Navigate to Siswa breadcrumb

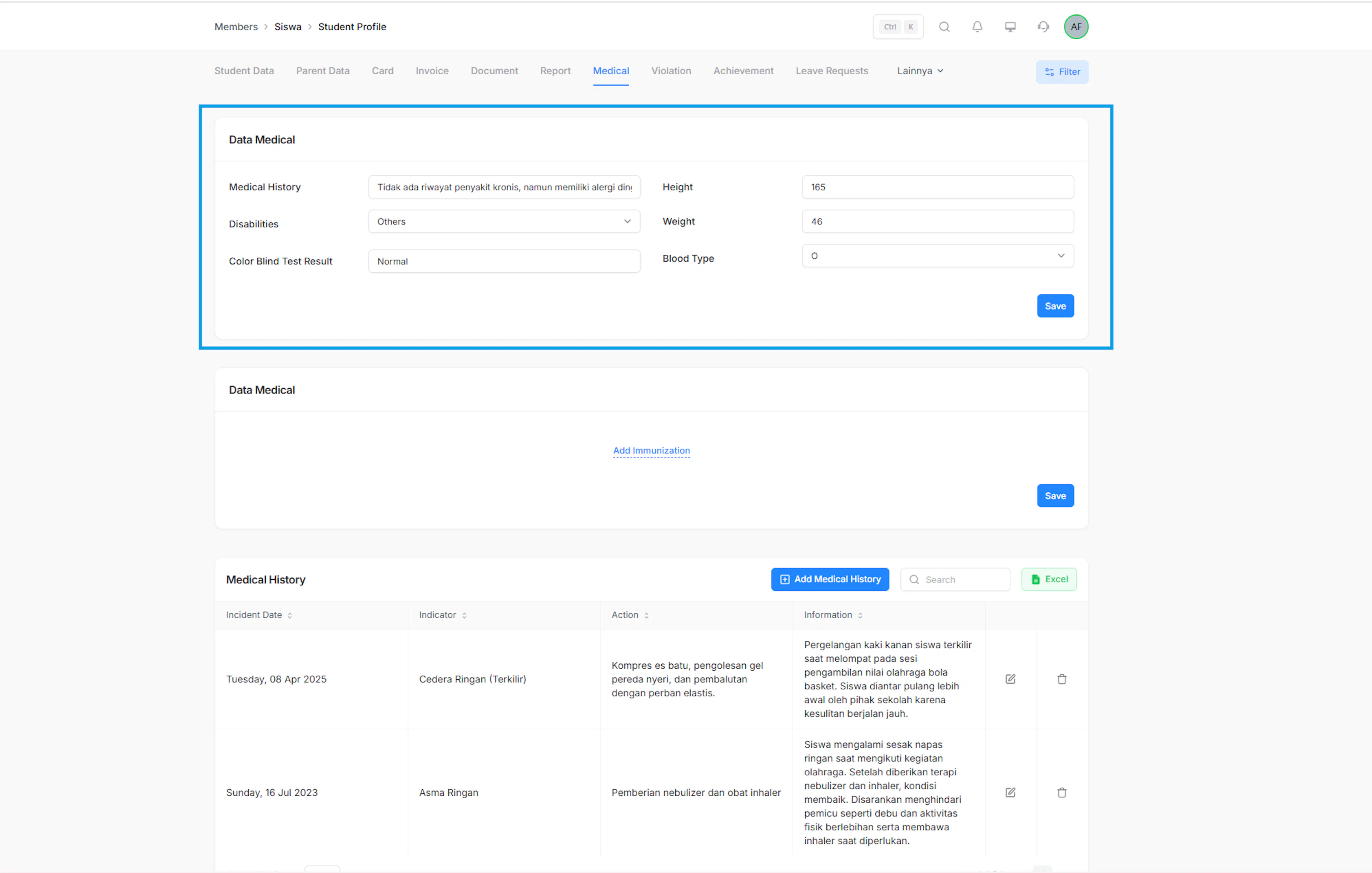[x=288, y=27]
